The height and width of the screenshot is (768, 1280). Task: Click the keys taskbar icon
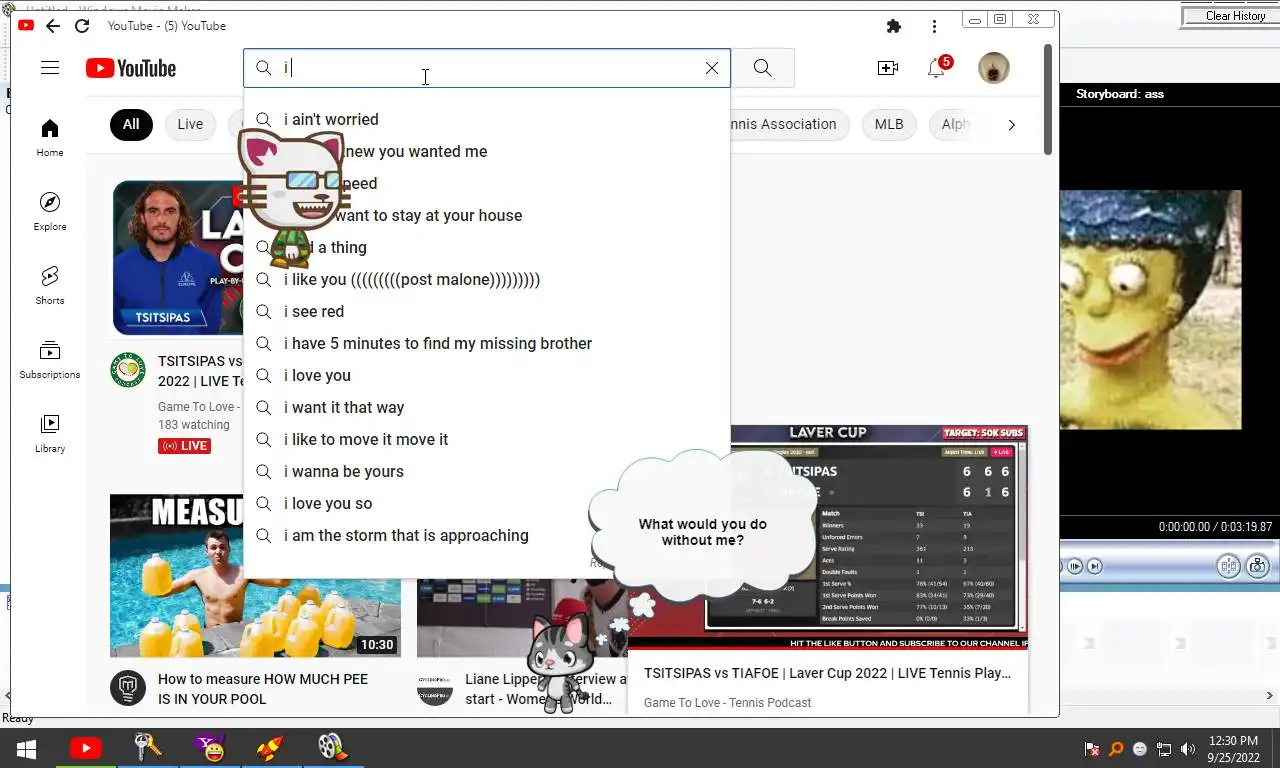pyautogui.click(x=148, y=748)
